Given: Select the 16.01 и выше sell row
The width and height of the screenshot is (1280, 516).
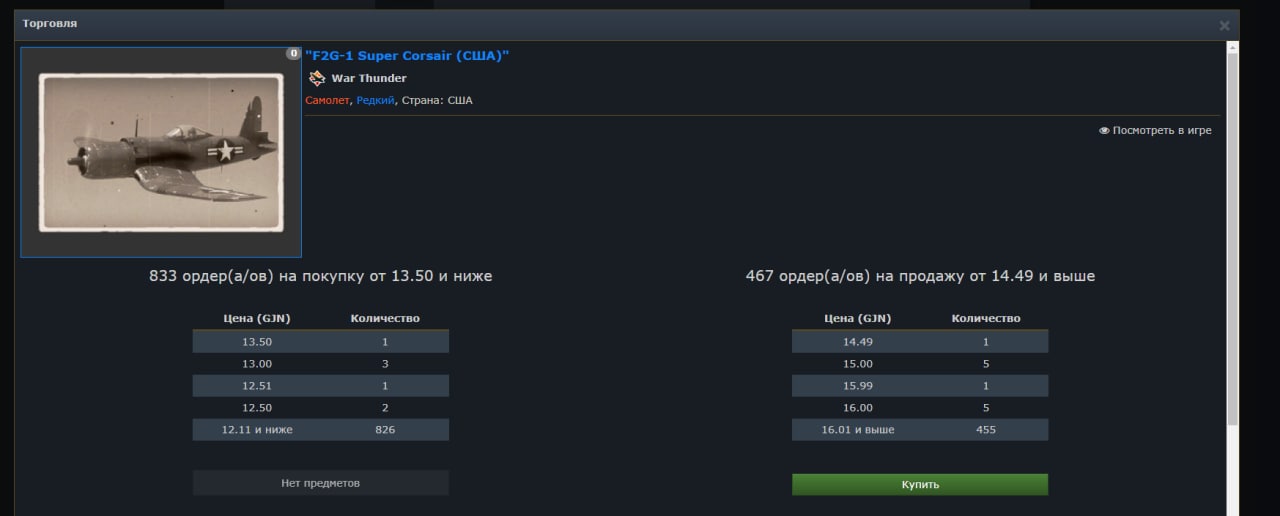Looking at the screenshot, I should 920,430.
